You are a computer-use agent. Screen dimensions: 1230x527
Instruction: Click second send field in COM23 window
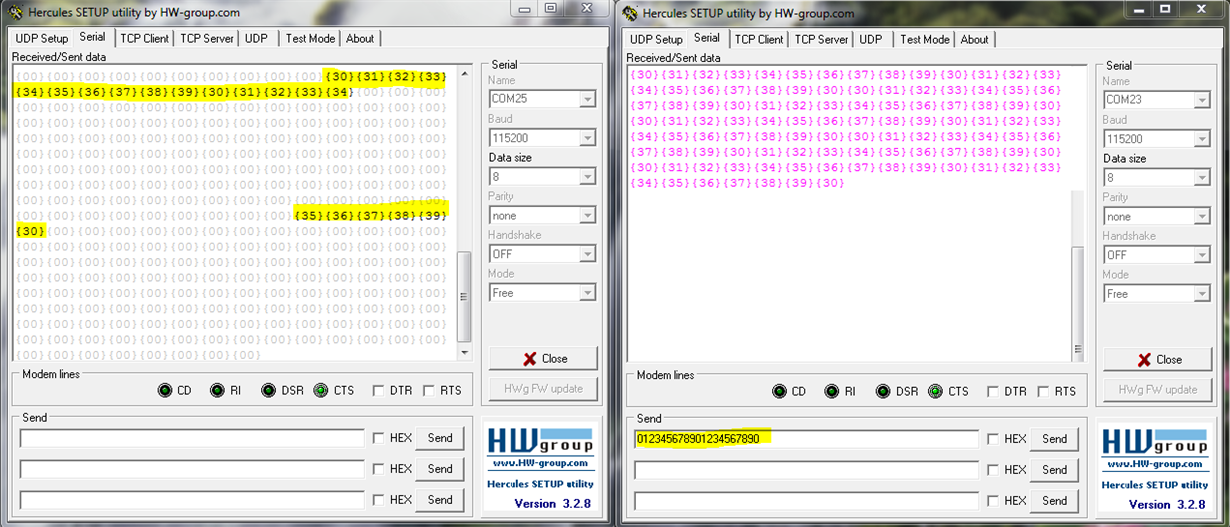pos(806,470)
